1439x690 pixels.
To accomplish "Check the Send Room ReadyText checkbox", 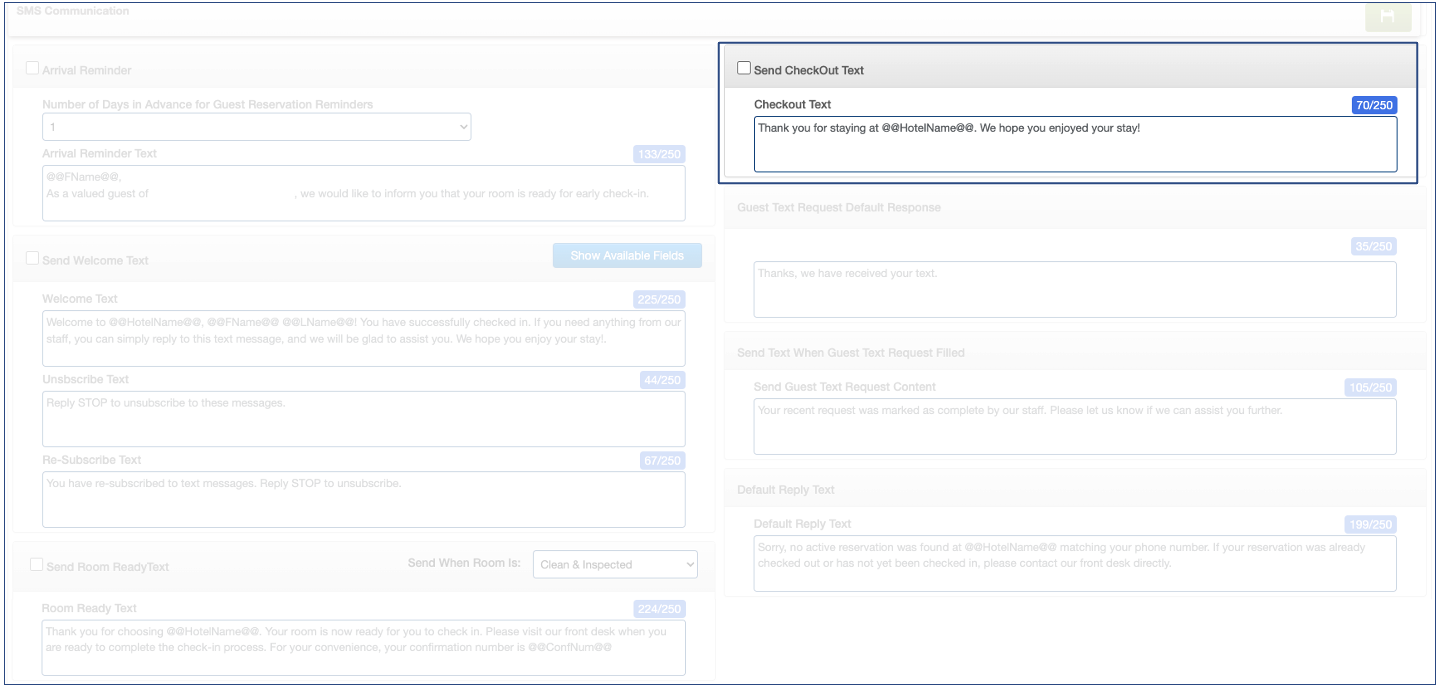I will coord(37,565).
